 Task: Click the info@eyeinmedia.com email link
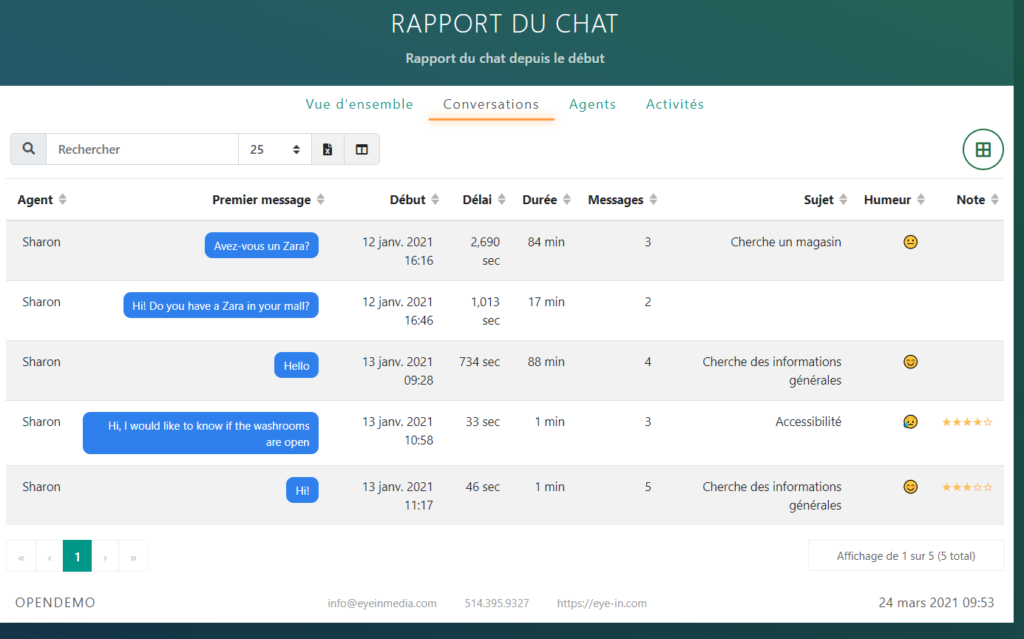(x=382, y=603)
